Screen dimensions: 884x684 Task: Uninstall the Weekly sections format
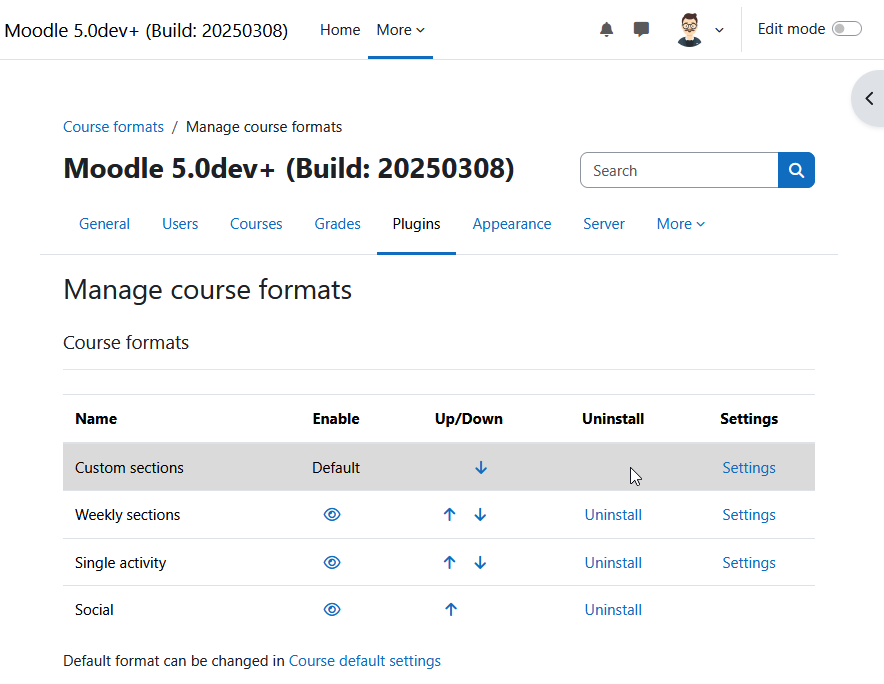613,514
